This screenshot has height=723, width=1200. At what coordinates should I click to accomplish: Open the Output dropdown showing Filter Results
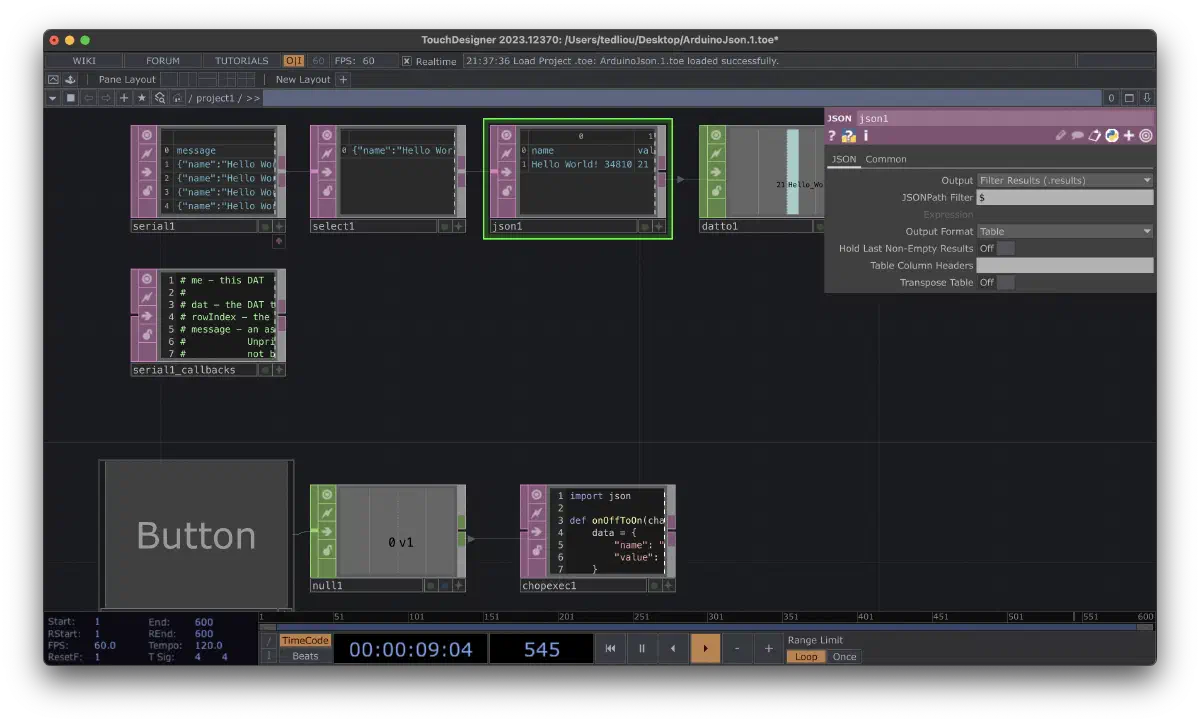click(x=1063, y=180)
